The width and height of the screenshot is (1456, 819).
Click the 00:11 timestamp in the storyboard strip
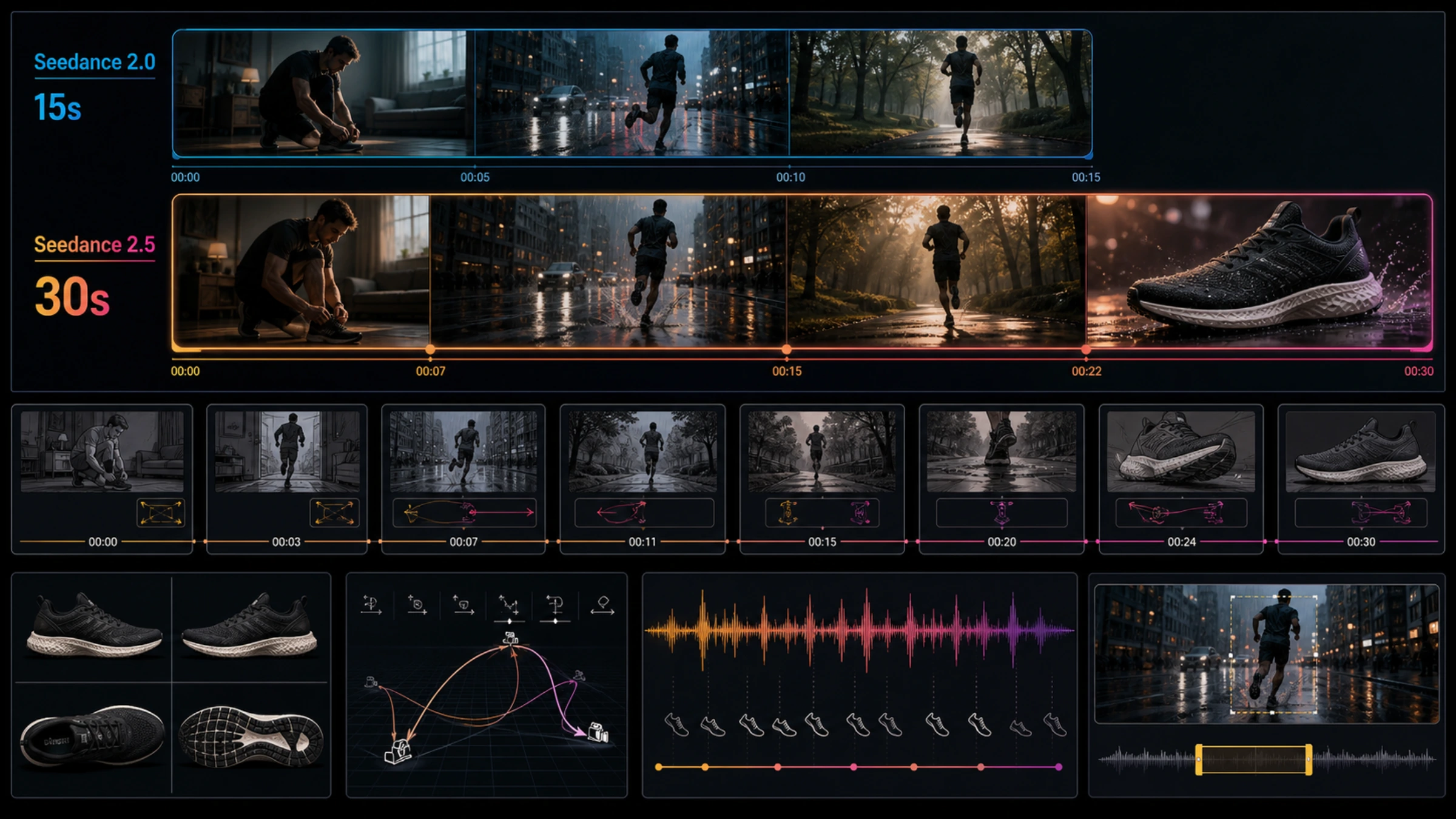[642, 542]
